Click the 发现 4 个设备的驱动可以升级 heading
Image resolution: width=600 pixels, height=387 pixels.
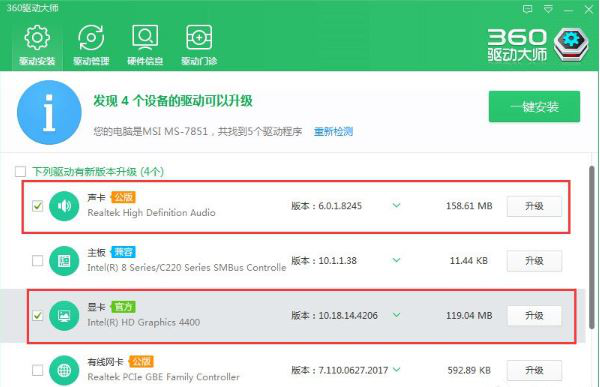[x=173, y=101]
